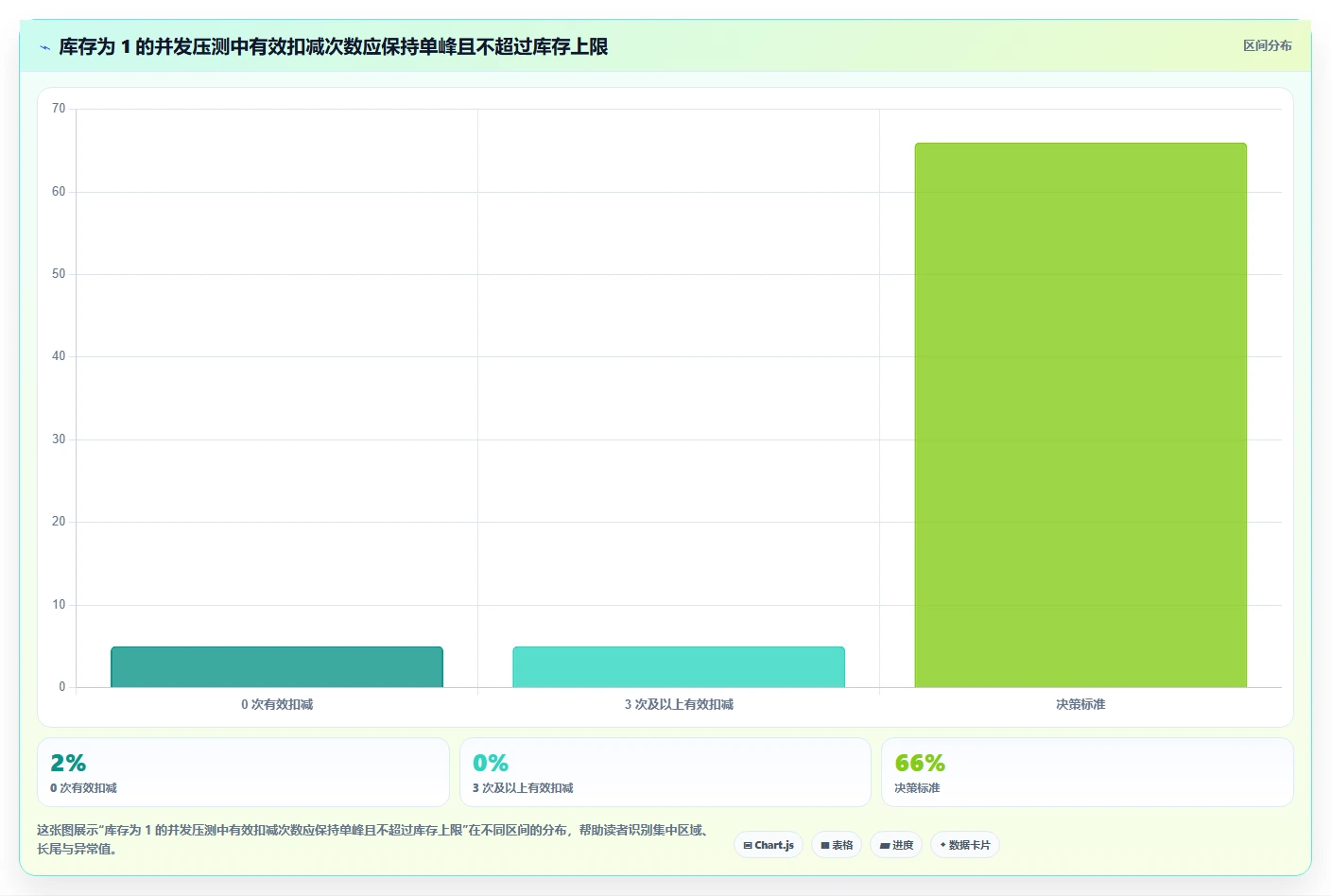Open the 66% summary card
This screenshot has width=1331, height=896.
tap(1087, 772)
